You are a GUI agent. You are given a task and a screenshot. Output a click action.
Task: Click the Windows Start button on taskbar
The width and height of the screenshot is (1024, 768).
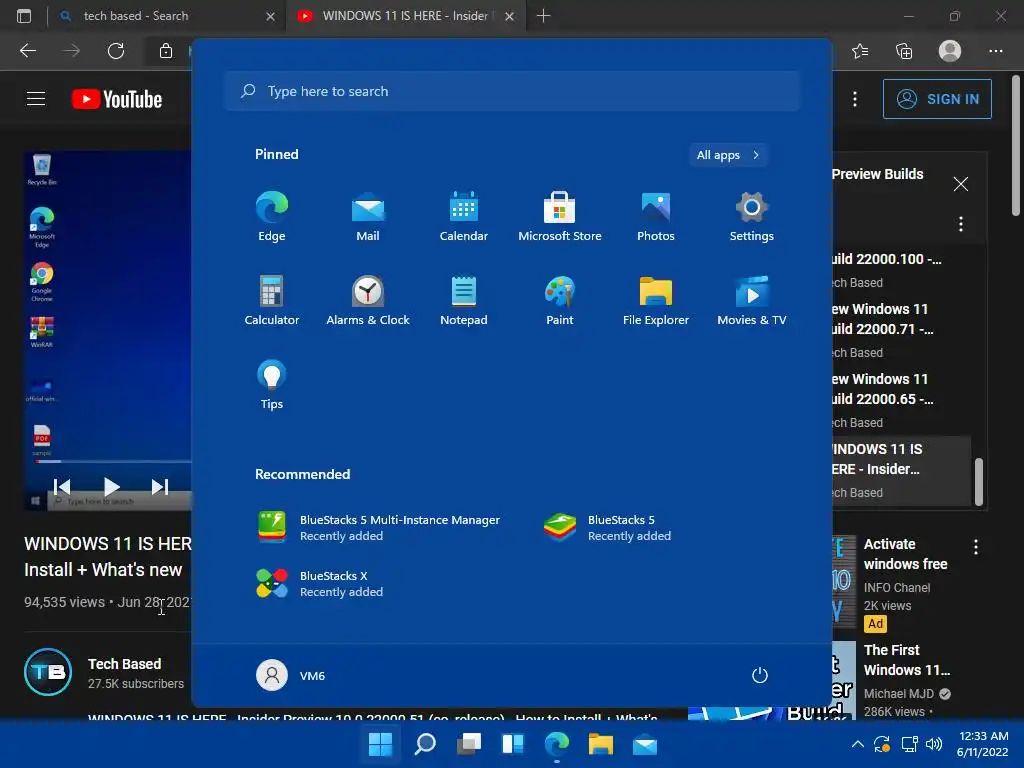[380, 744]
